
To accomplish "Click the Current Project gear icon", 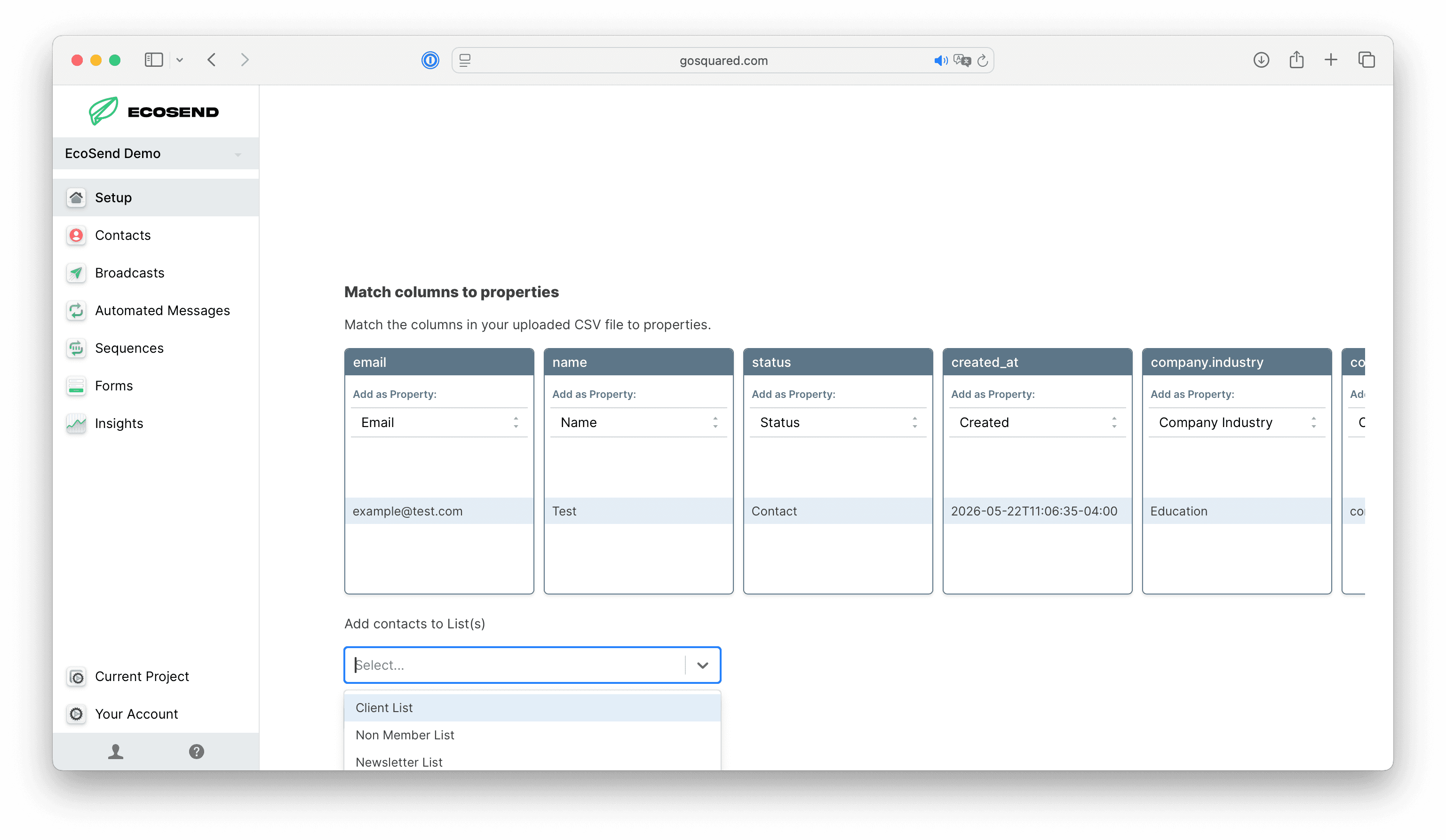I will click(x=76, y=677).
